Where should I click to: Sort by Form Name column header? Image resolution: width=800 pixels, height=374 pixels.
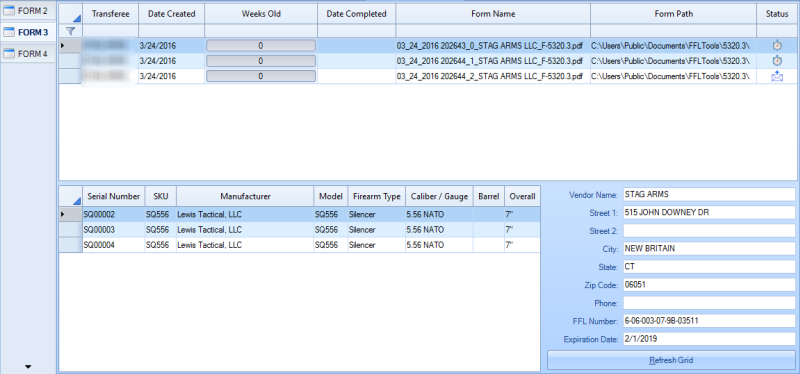[x=493, y=14]
